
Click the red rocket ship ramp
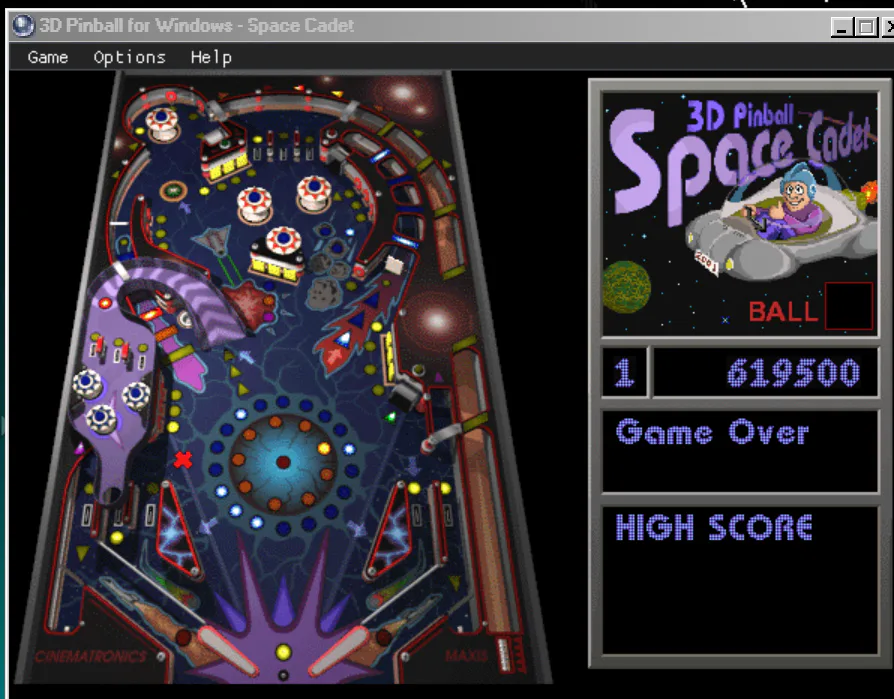357,324
